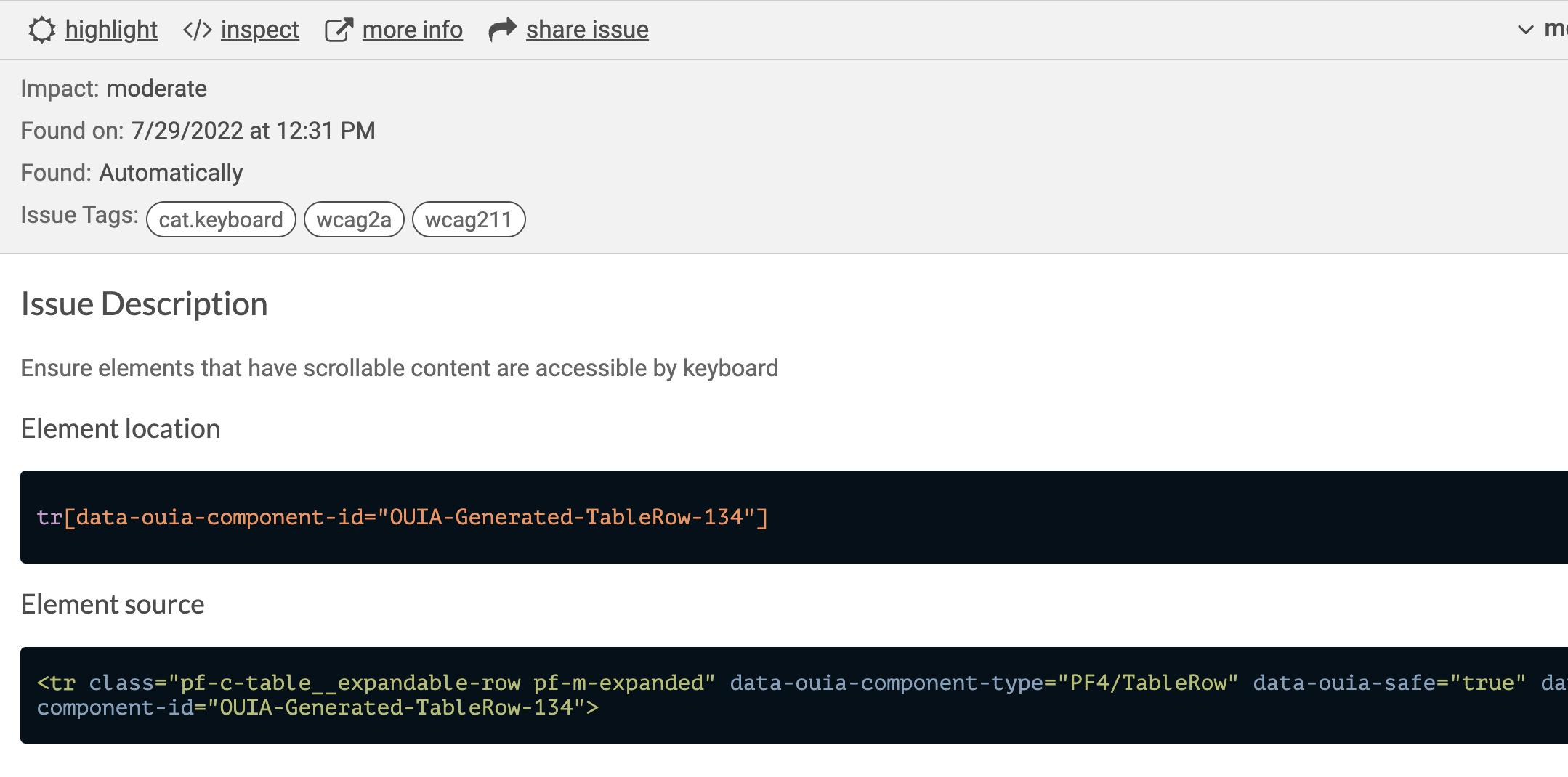Screen dimensions: 1568x777
Task: Click the Issue Description heading
Action: click(x=145, y=304)
